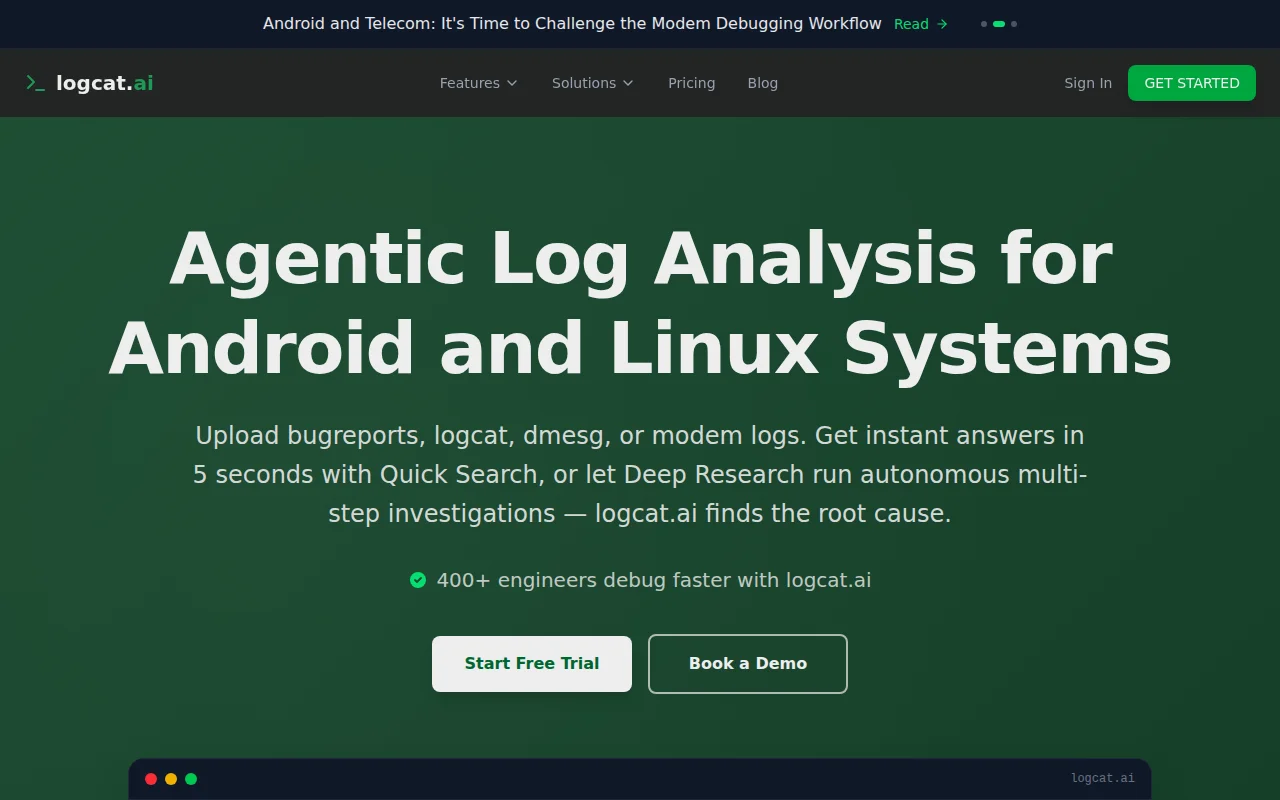Screen dimensions: 1280x800
Task: Click the red dot in the preview window
Action: click(151, 779)
